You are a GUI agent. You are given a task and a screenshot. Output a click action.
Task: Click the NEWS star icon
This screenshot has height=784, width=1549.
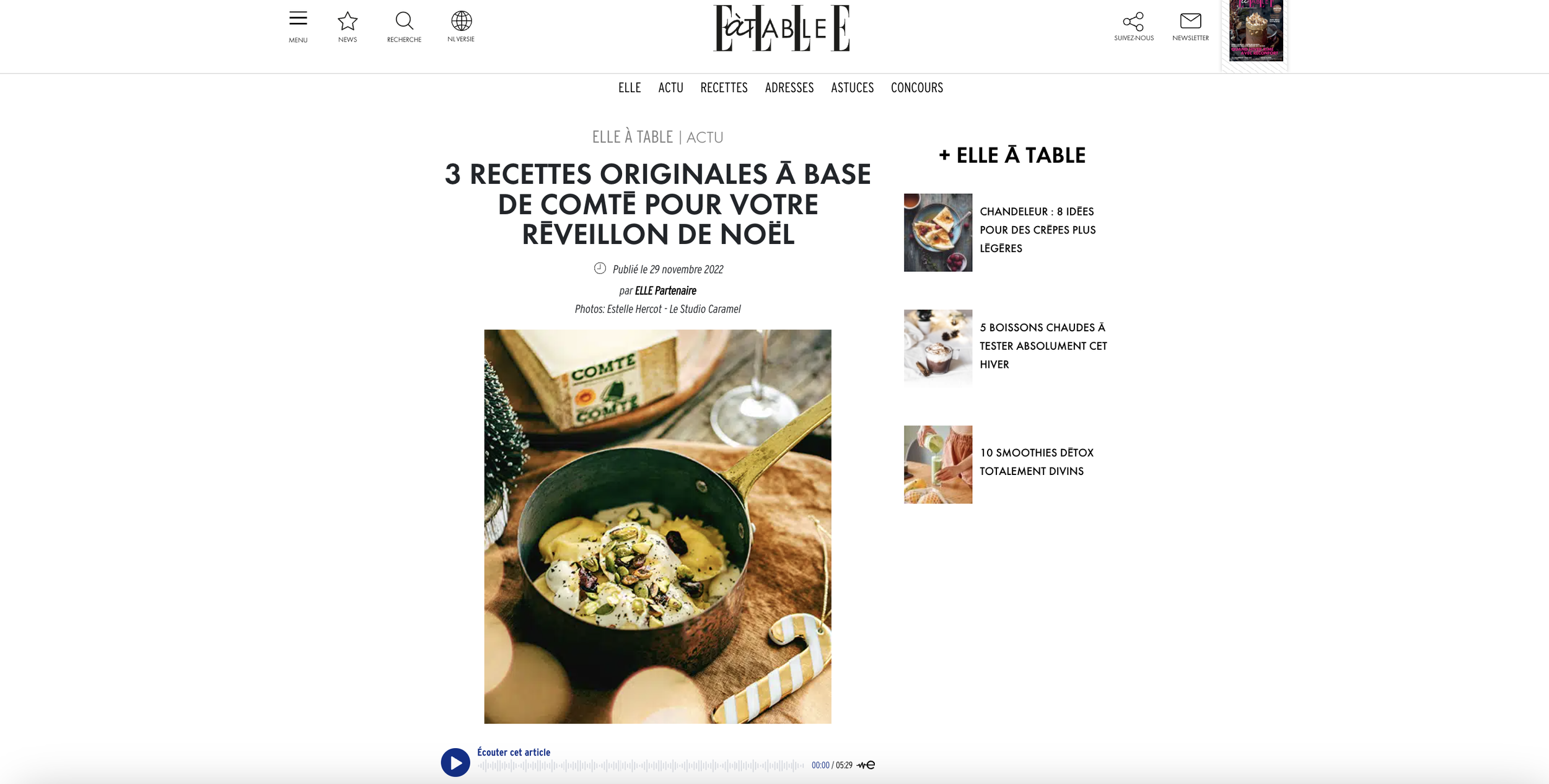[348, 21]
